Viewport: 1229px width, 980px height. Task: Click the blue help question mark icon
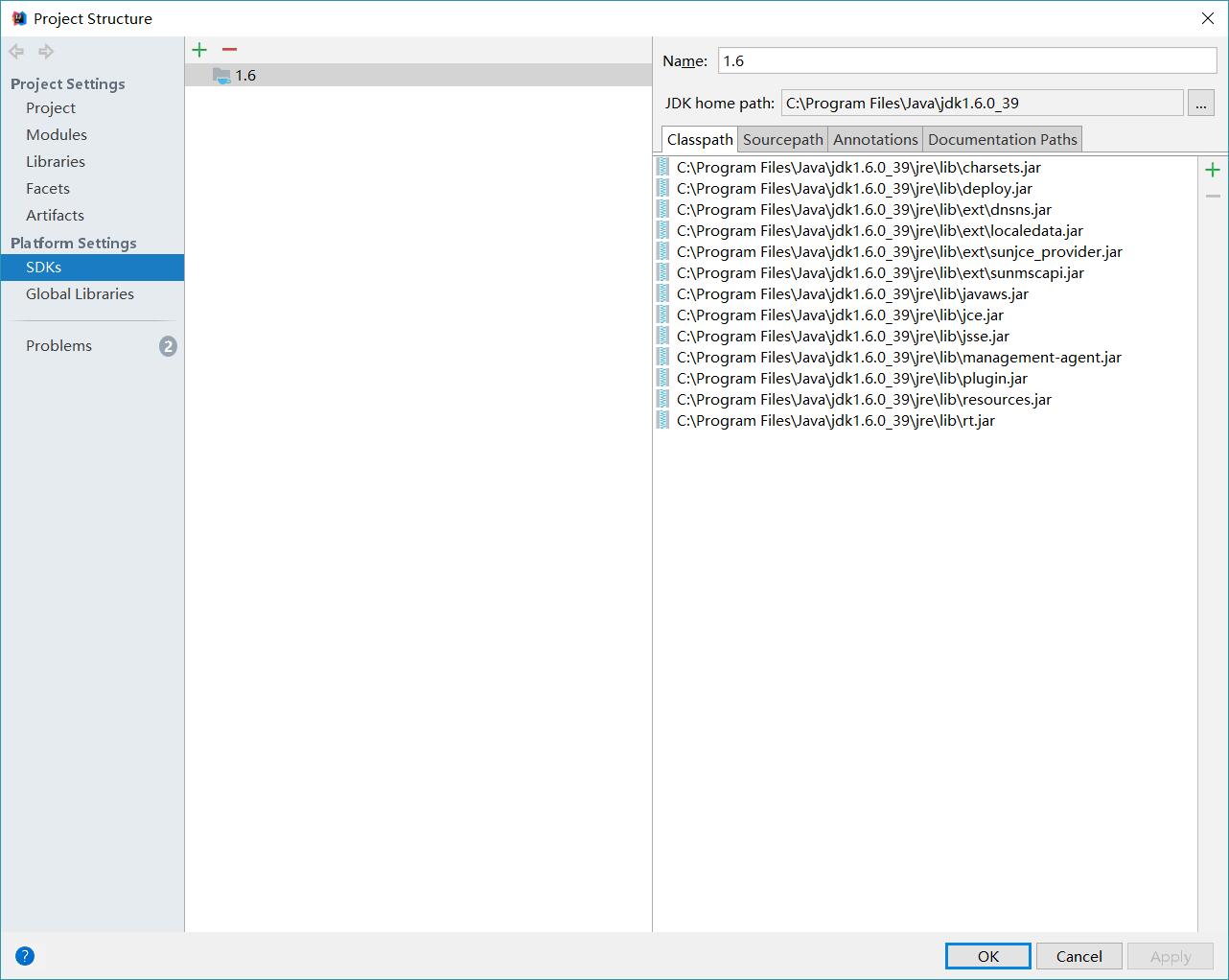(x=25, y=955)
